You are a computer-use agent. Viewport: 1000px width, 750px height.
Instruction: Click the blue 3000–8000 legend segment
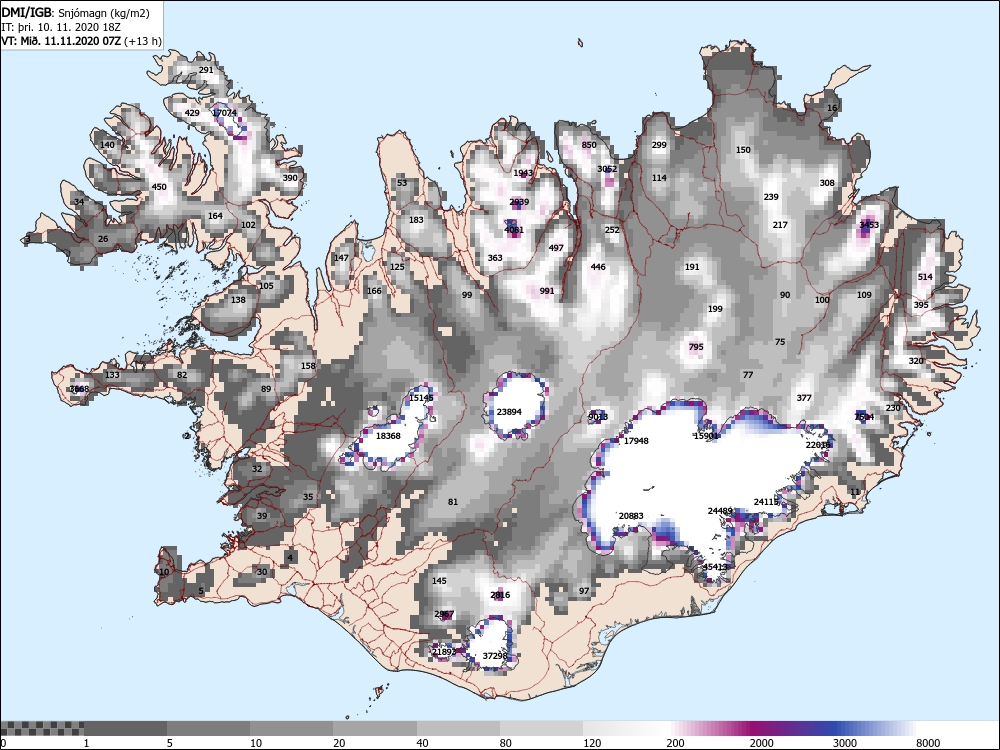874,728
